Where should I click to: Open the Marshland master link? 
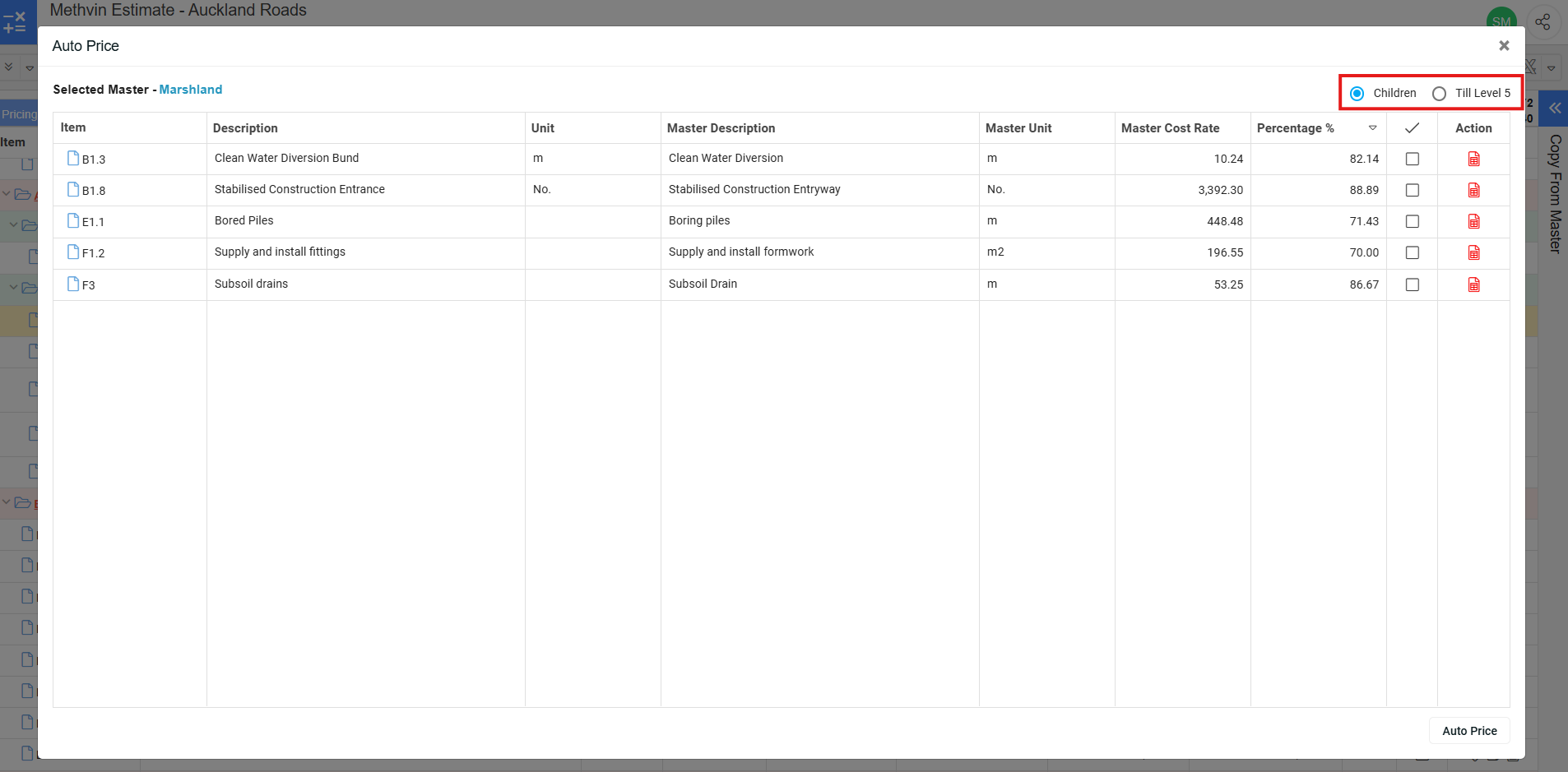(190, 90)
